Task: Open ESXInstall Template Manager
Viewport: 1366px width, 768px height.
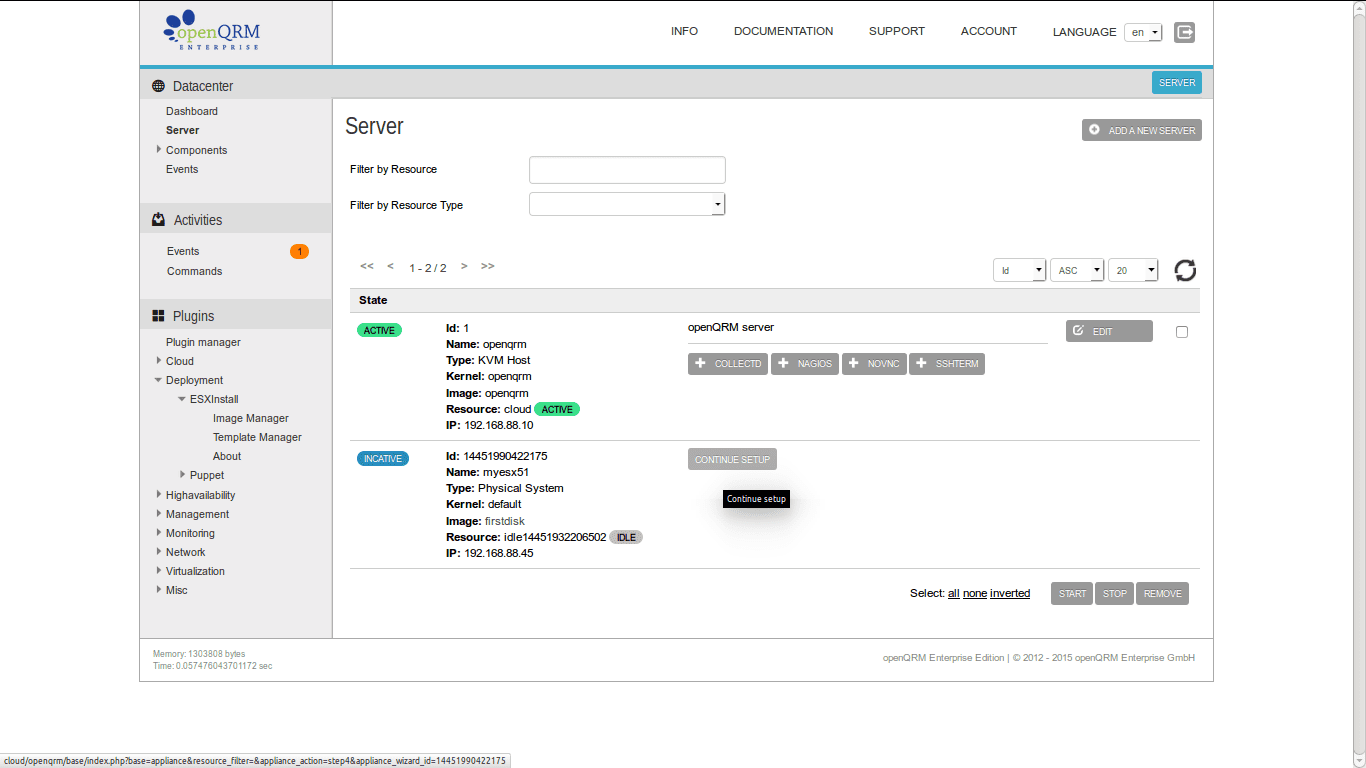Action: tap(257, 437)
